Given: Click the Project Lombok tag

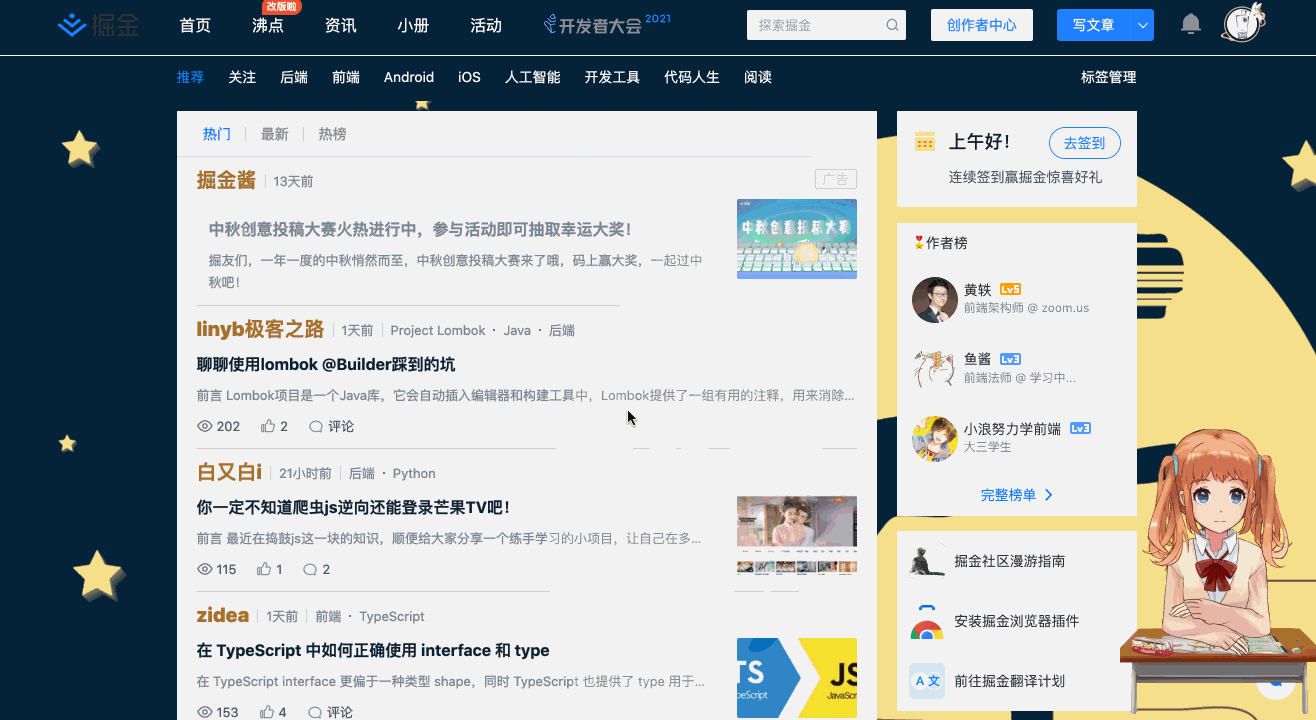Looking at the screenshot, I should point(438,330).
